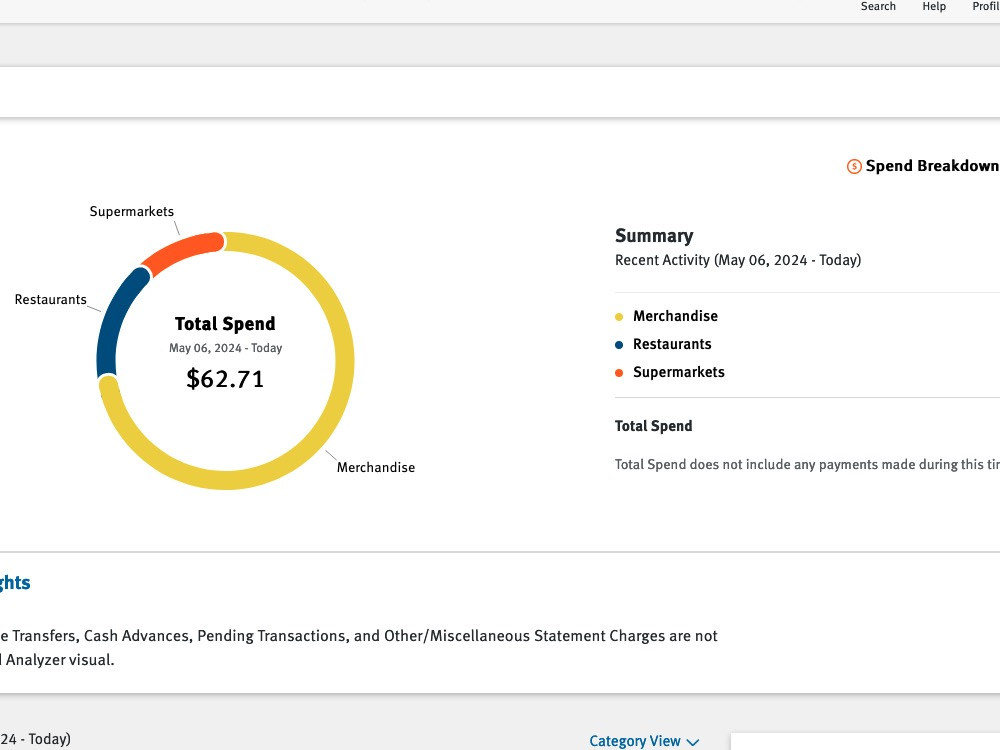Click the orange Spend Breakdown dollar icon
Viewport: 1000px width, 750px height.
tap(853, 166)
